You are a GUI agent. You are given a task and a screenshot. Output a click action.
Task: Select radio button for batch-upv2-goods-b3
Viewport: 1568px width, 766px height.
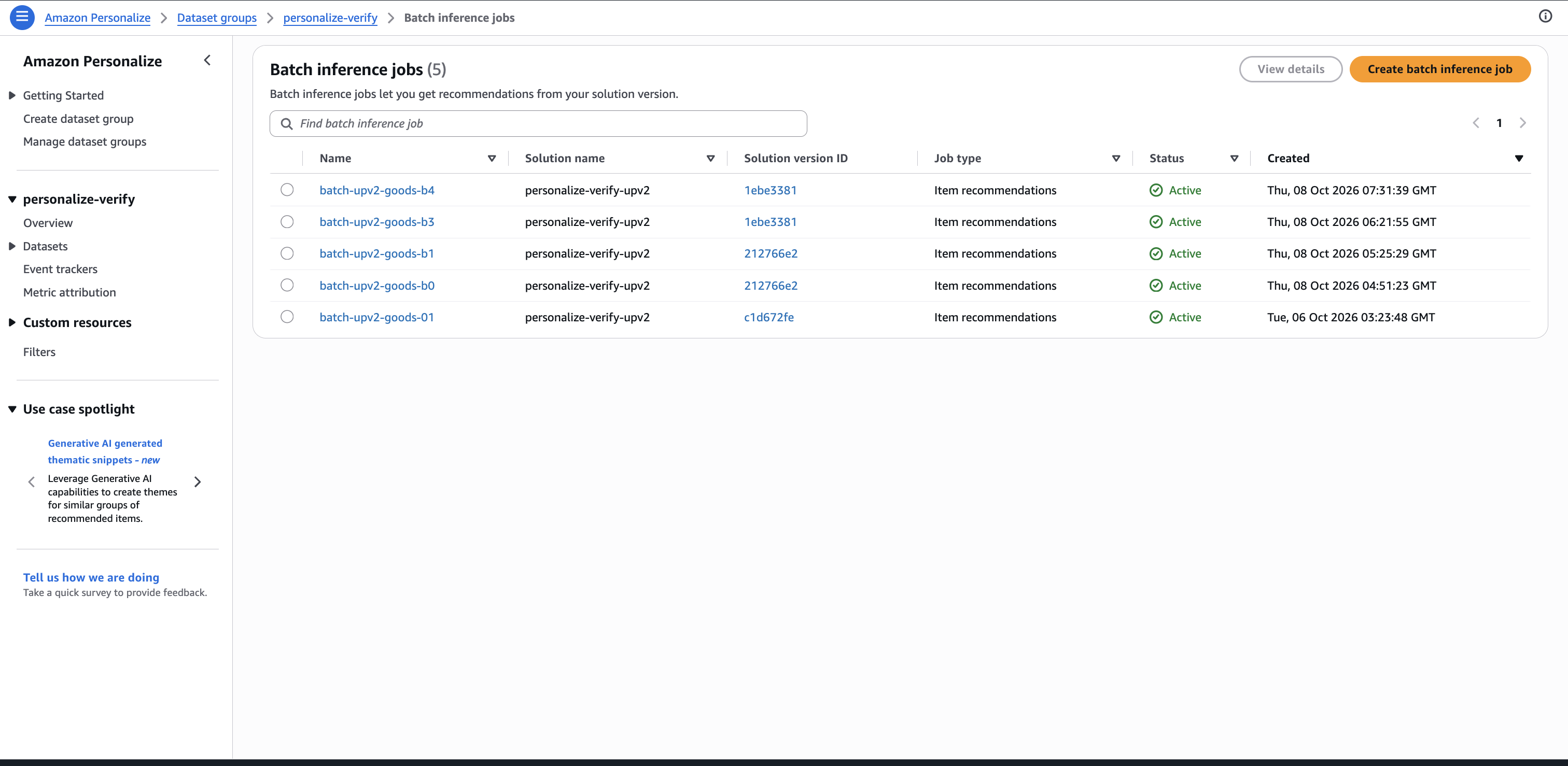click(x=287, y=221)
